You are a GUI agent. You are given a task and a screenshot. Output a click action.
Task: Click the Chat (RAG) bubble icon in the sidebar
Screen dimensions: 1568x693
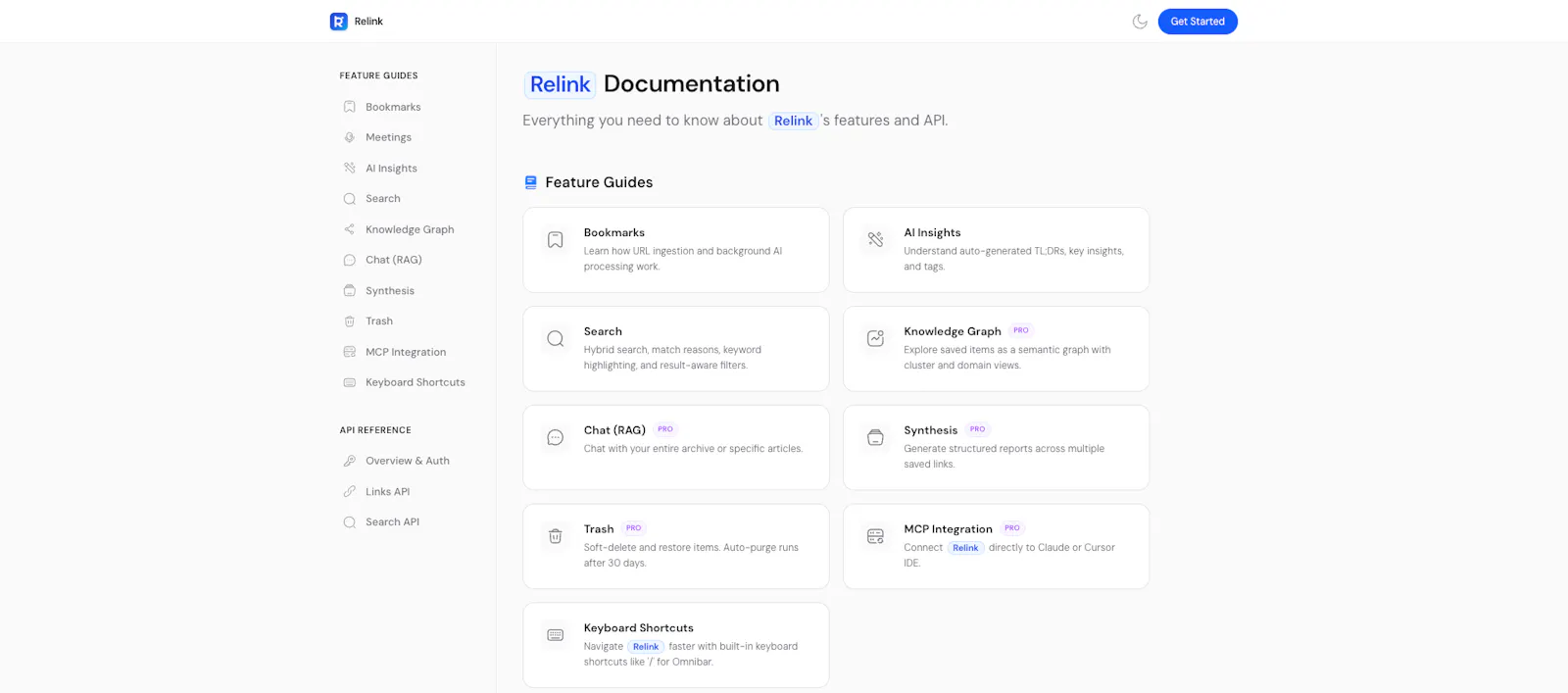click(x=350, y=260)
